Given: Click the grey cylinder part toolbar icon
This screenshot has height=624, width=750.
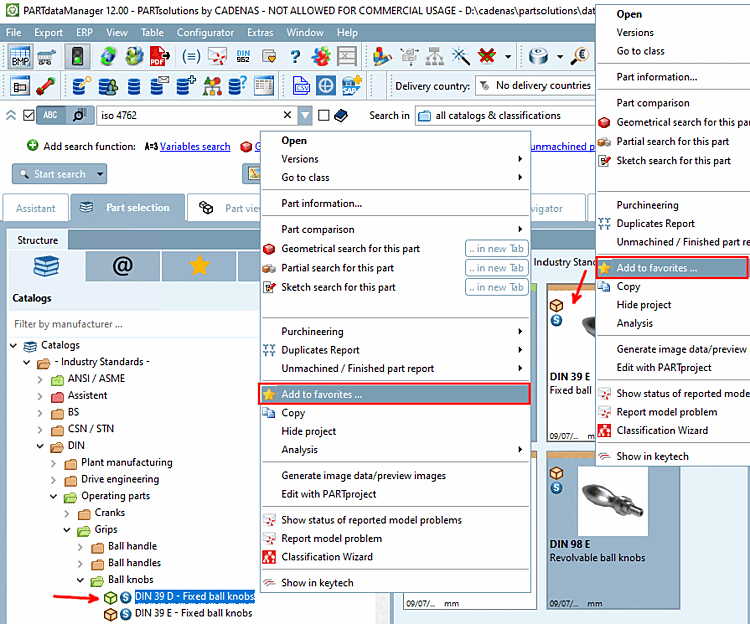Looking at the screenshot, I should pyautogui.click(x=539, y=56).
